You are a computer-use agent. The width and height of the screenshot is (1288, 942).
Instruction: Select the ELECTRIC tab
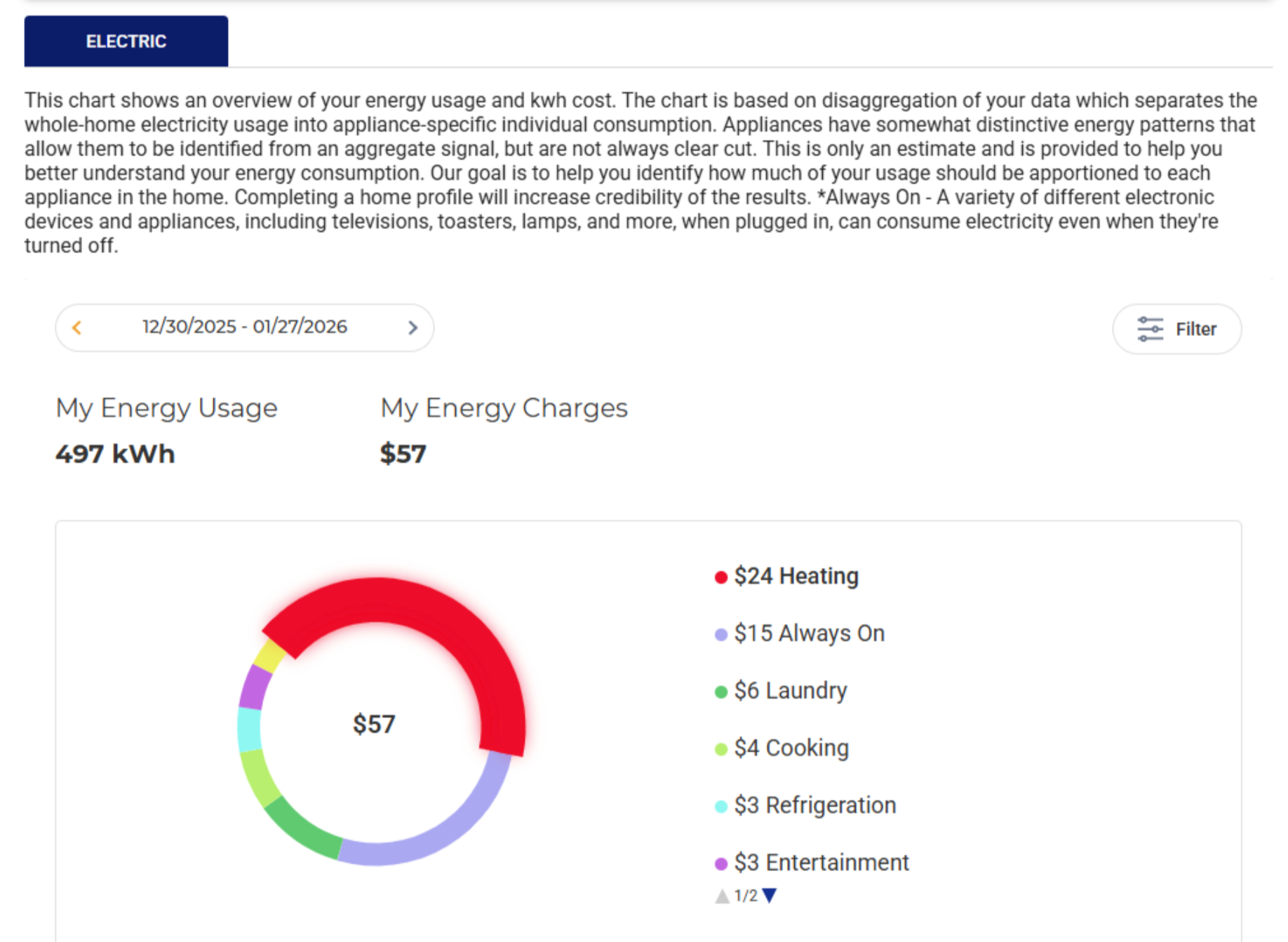click(x=126, y=41)
